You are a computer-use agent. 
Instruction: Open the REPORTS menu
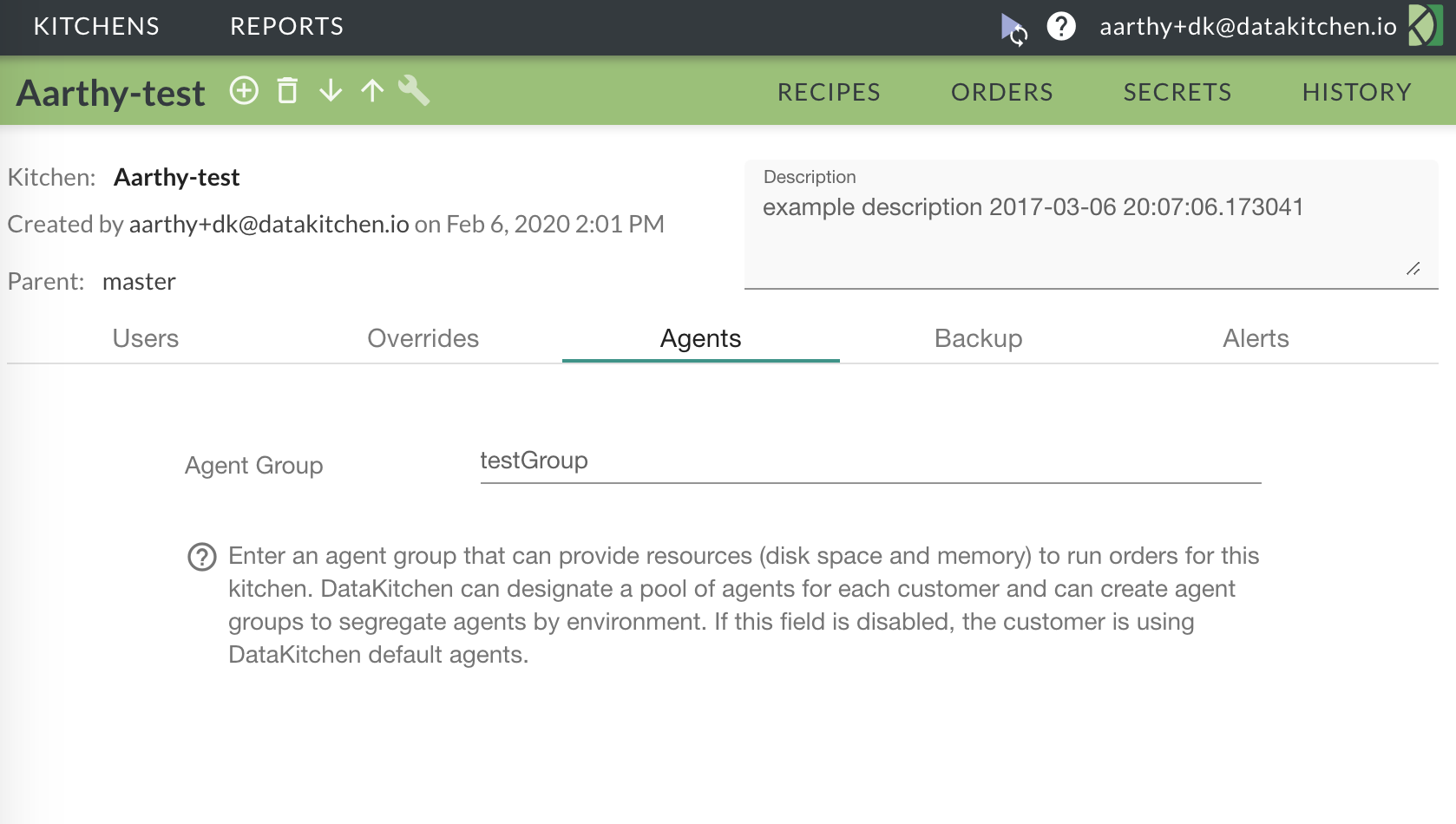point(287,26)
